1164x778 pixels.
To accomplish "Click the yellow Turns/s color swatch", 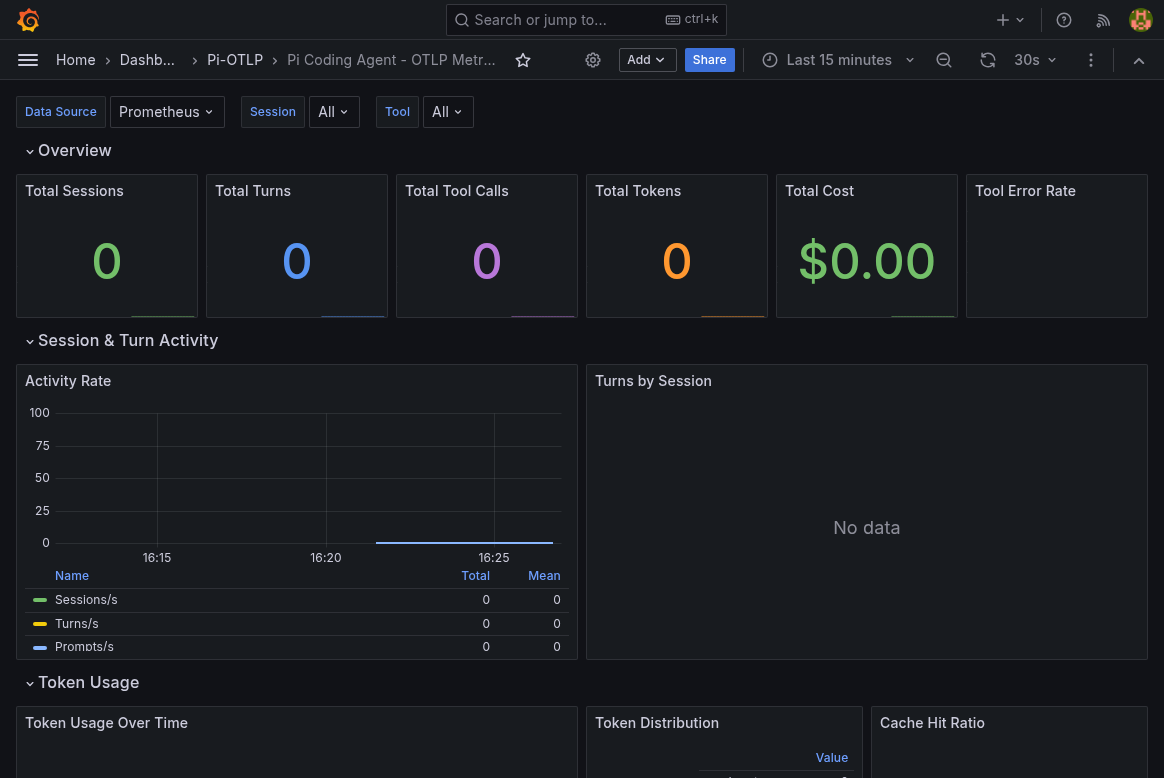I will pyautogui.click(x=40, y=624).
